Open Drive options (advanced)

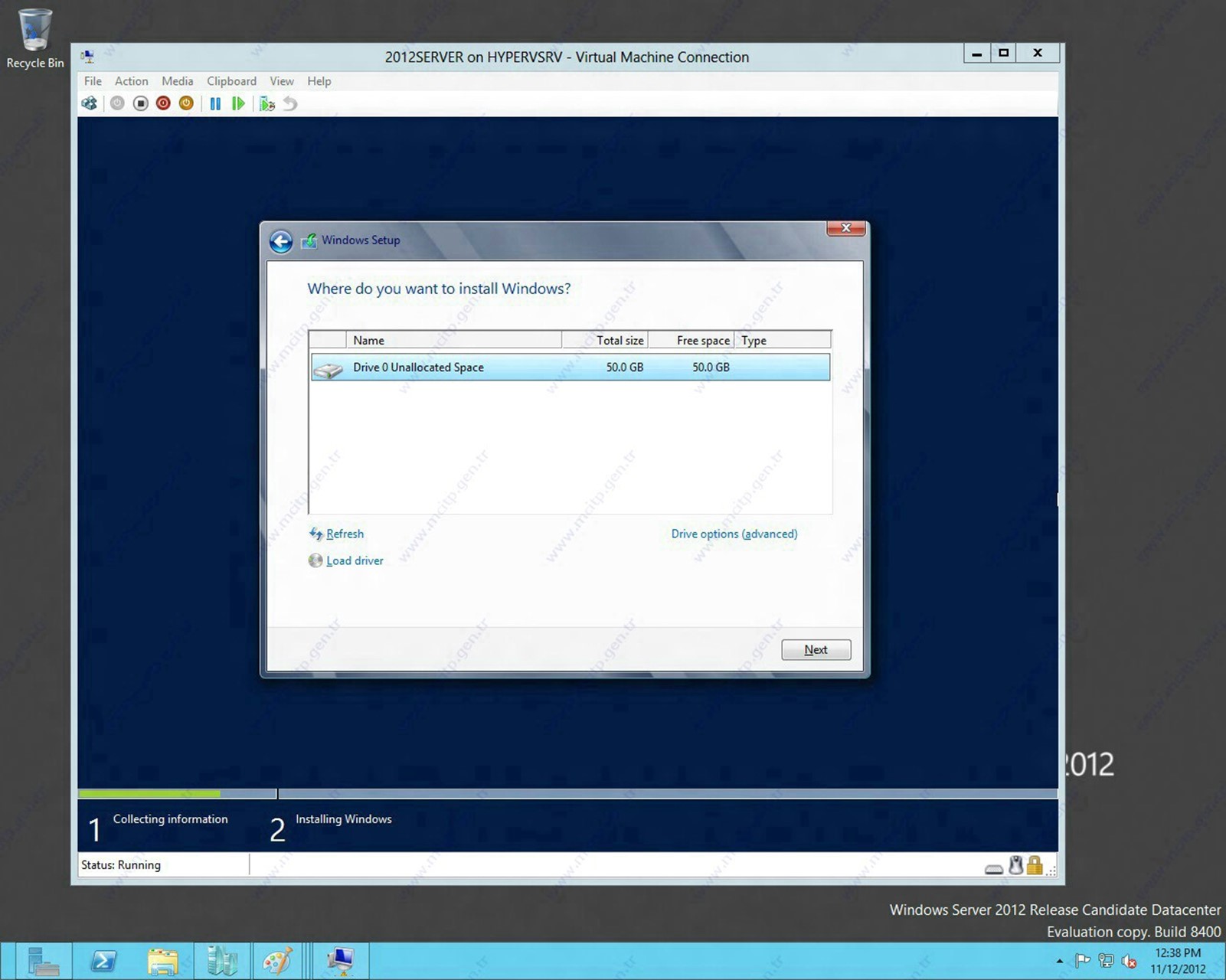click(734, 534)
